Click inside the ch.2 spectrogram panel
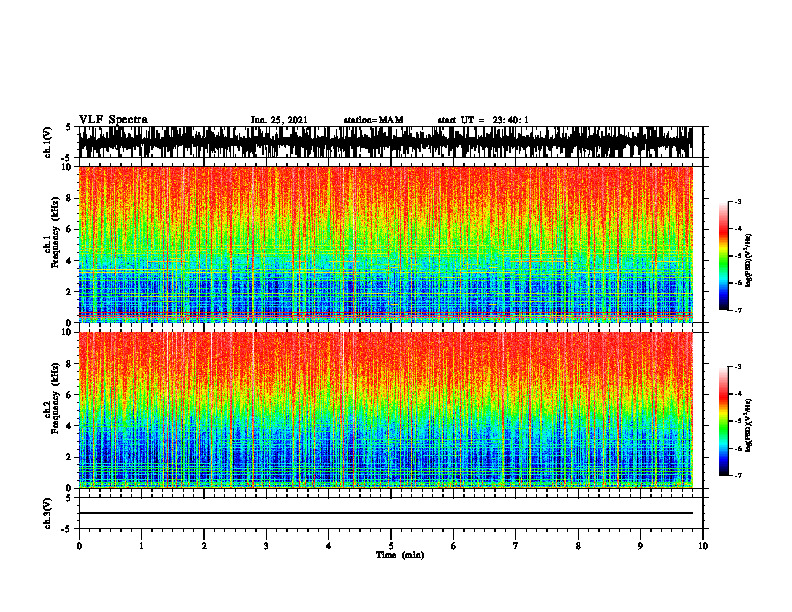Viewport: 792px width, 612px height. [385, 410]
